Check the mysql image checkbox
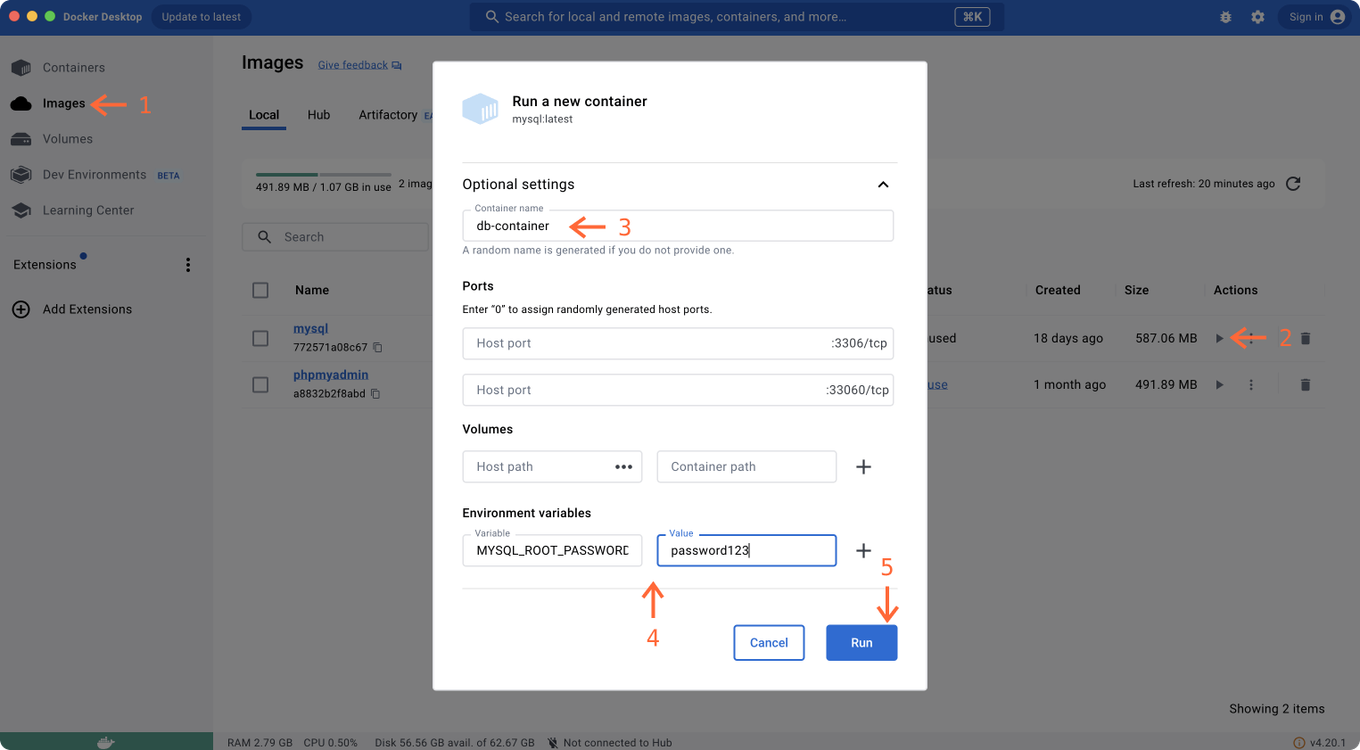 [260, 337]
